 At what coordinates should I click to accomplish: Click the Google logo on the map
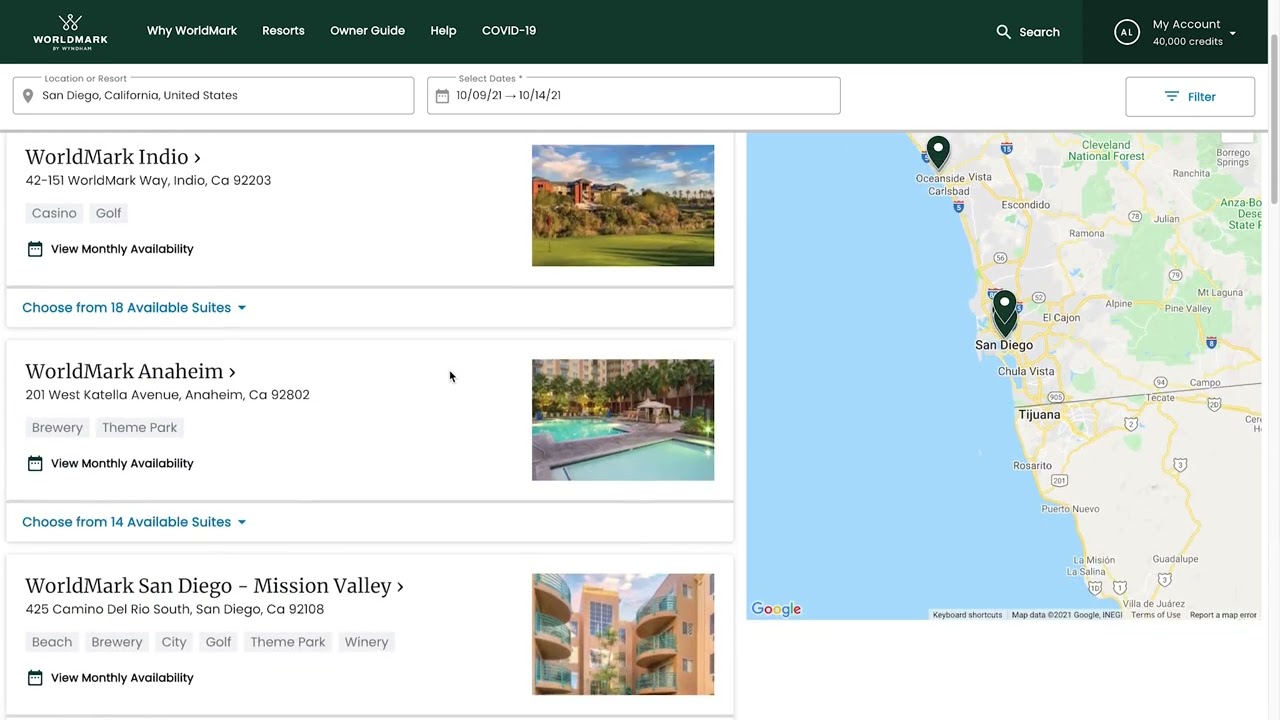pos(776,609)
